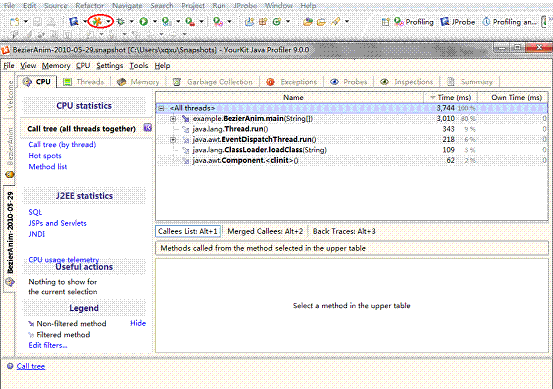The image size is (553, 389).
Task: Open the Profiling perspective icon
Action: (x=399, y=22)
